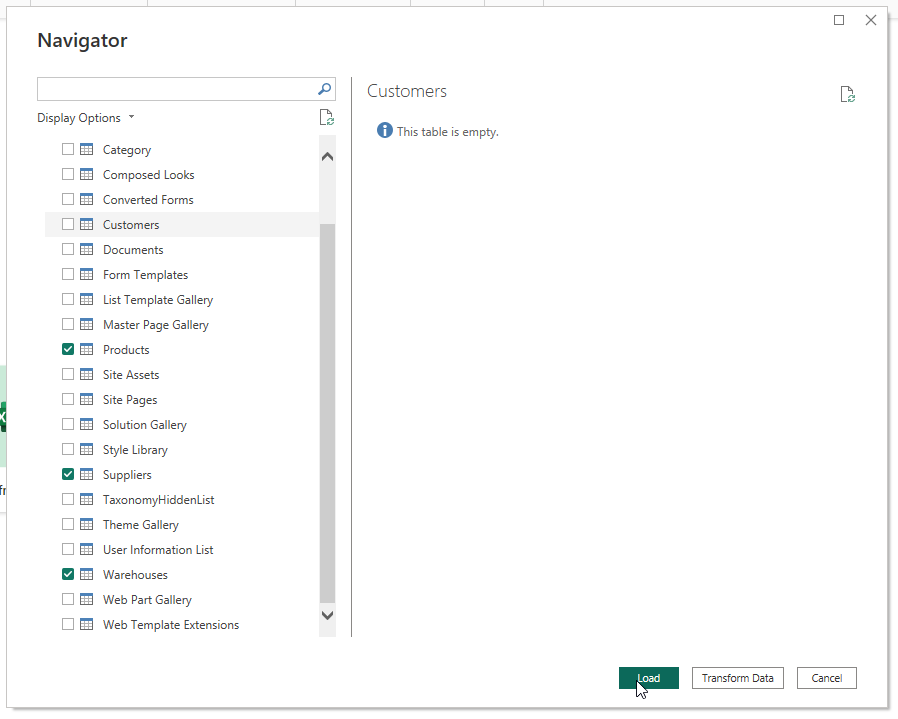This screenshot has width=898, height=719.
Task: Click the Site Assets table icon
Action: coord(86,375)
